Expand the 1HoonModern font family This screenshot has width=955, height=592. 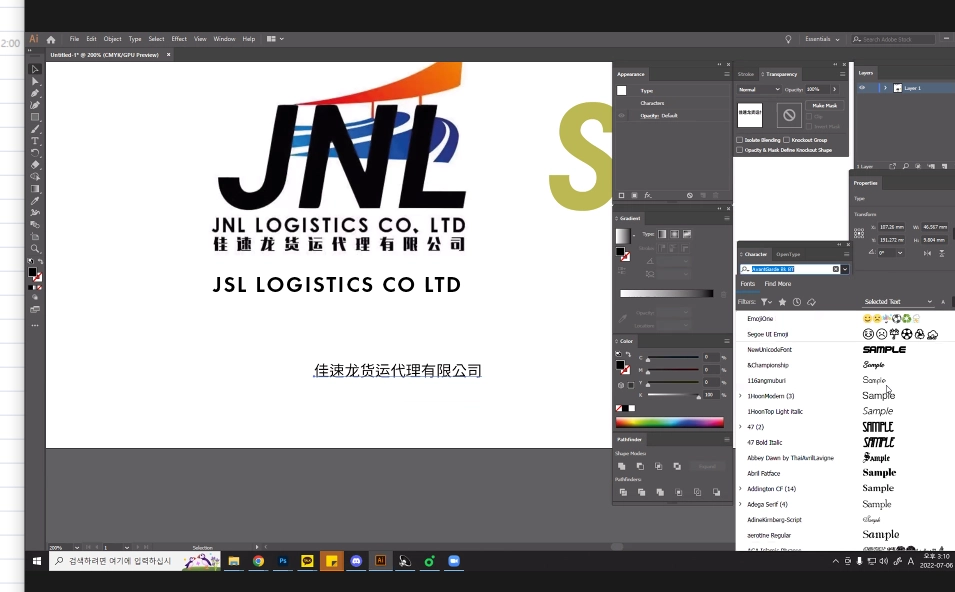[741, 396]
